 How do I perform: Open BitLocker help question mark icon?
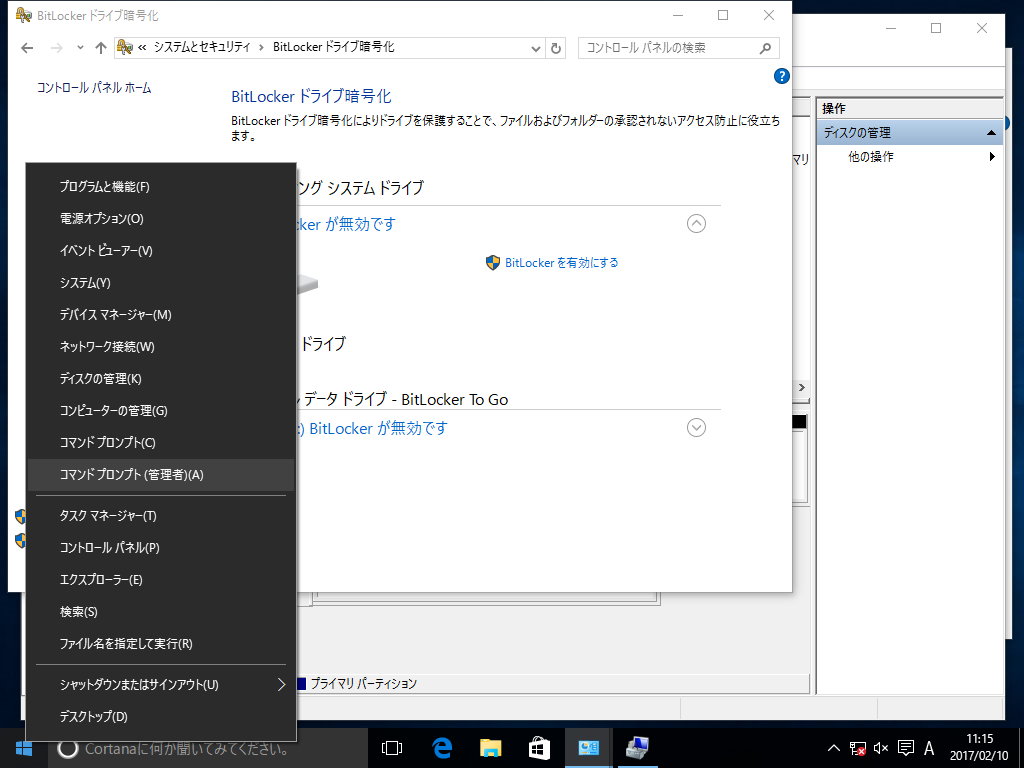click(782, 76)
